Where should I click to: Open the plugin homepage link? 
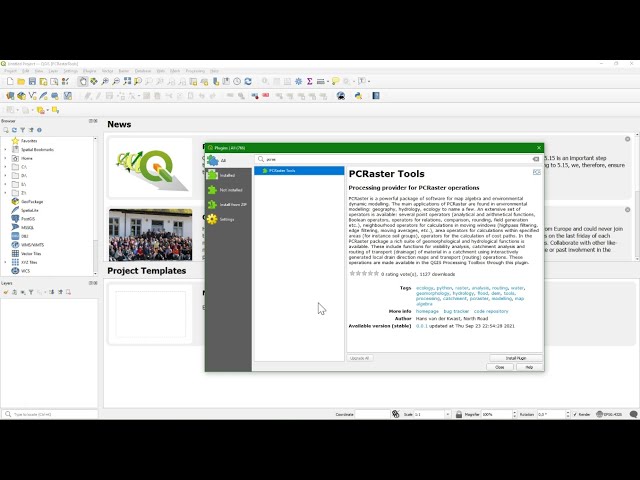coord(427,311)
